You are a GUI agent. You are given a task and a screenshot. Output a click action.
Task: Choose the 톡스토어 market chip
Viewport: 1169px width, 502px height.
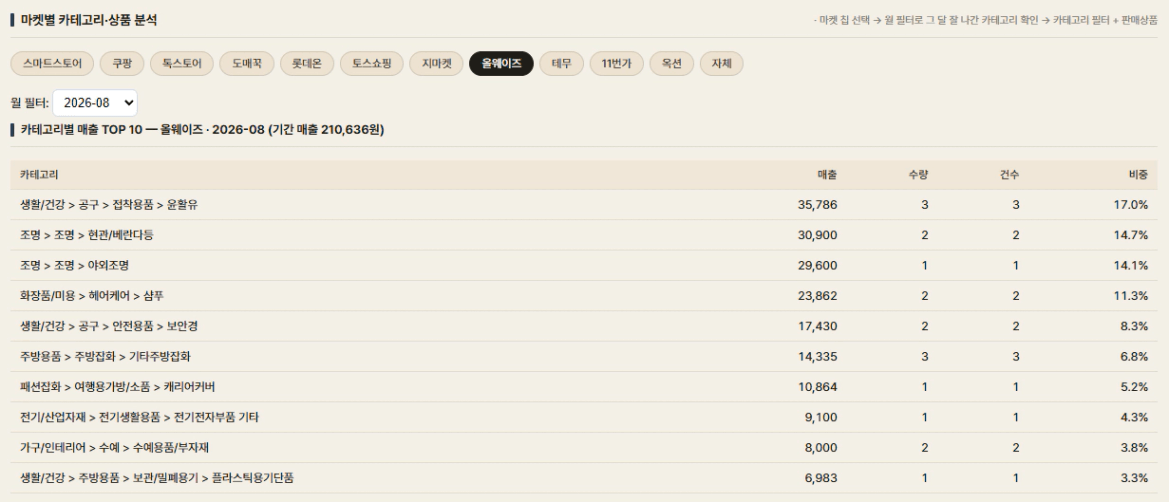pos(181,64)
